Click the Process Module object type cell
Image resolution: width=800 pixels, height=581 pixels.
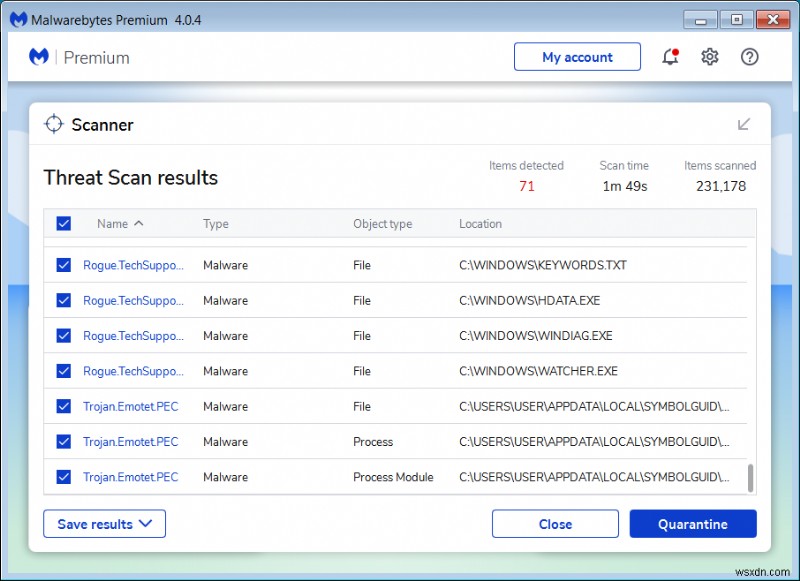tap(393, 477)
